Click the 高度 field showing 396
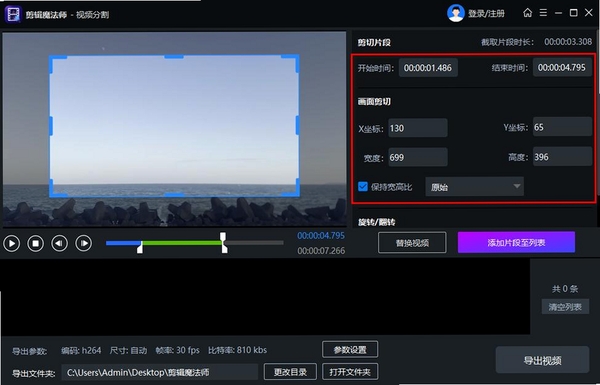Viewport: 600px width, 385px height. [x=562, y=157]
